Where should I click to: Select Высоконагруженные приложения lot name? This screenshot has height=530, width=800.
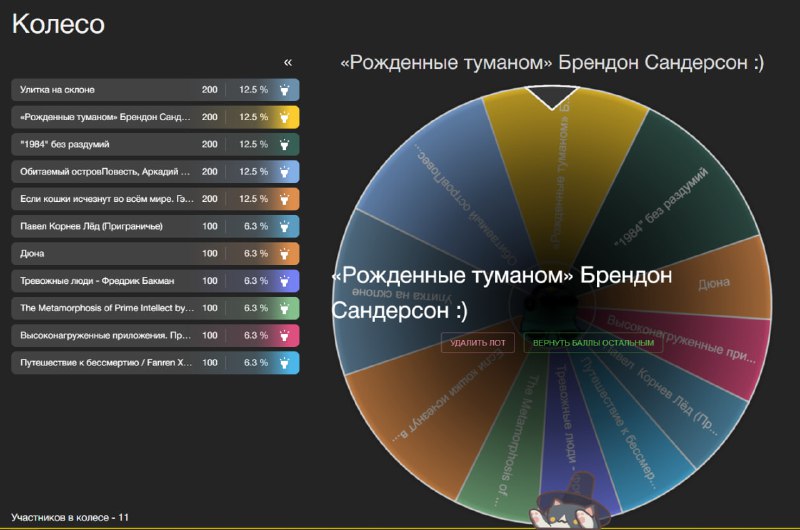105,336
